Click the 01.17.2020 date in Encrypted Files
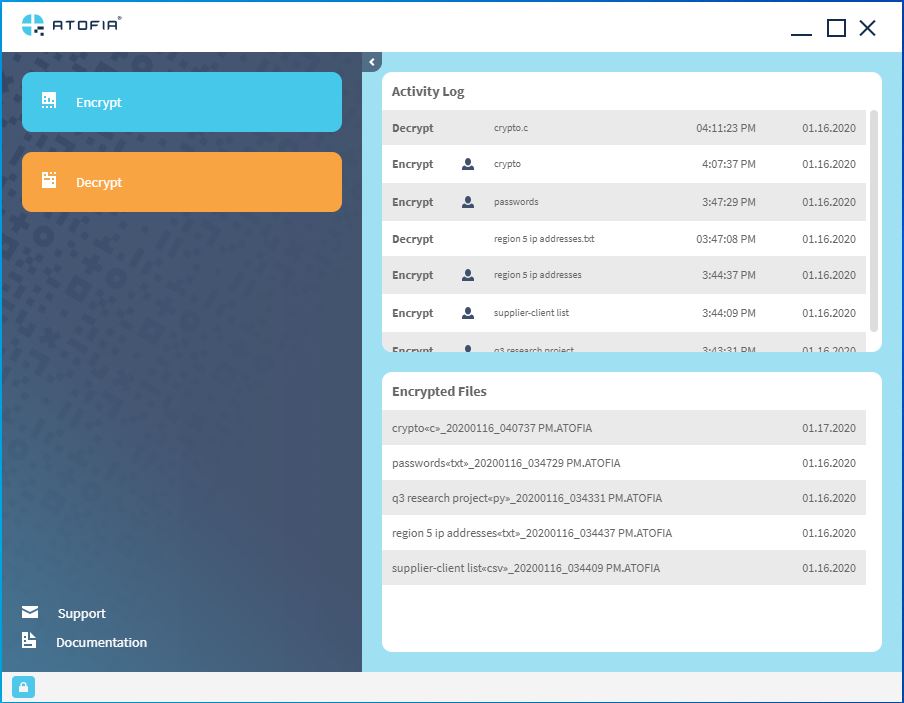The width and height of the screenshot is (904, 703). tap(828, 427)
